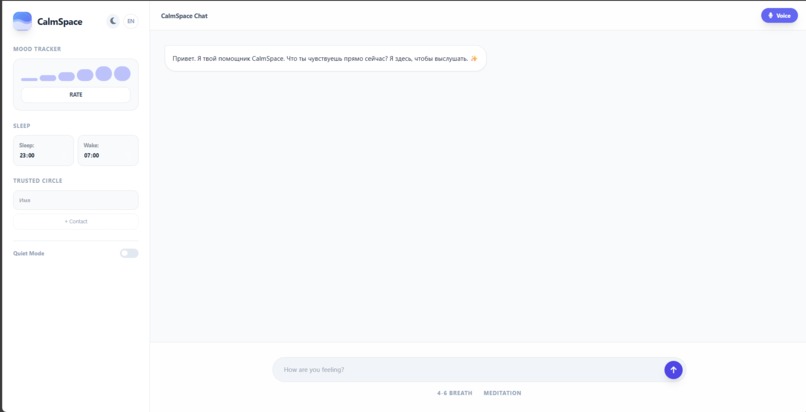Edit the Sleep time 23:00 field
This screenshot has height=412, width=806.
coord(44,151)
